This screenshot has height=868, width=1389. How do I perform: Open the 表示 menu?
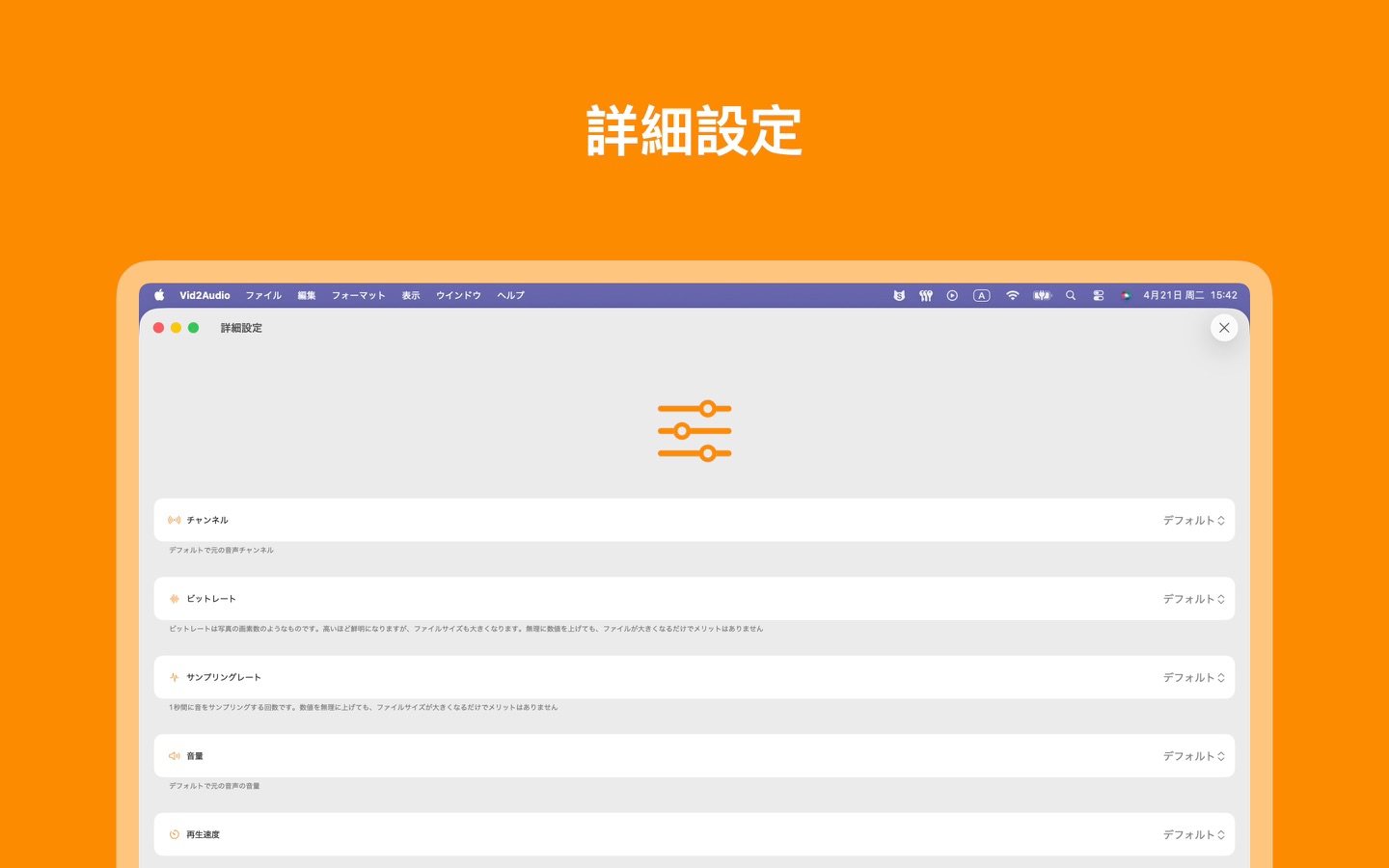pos(411,295)
